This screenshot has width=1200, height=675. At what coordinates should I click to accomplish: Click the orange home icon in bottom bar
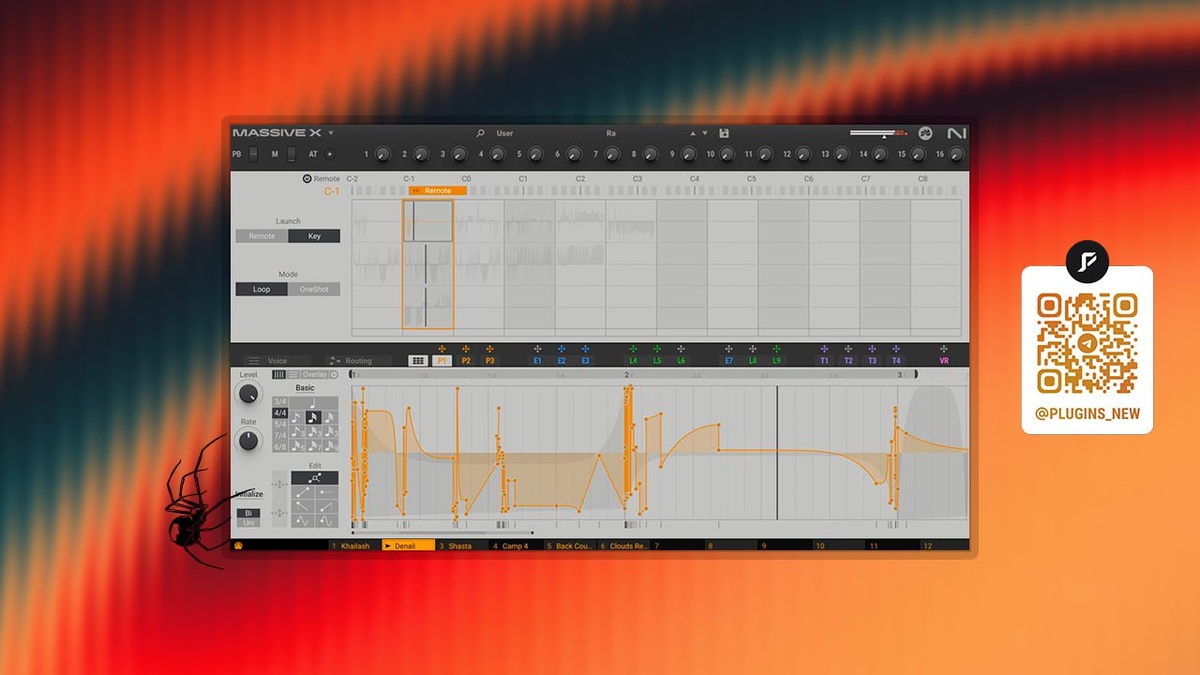238,546
